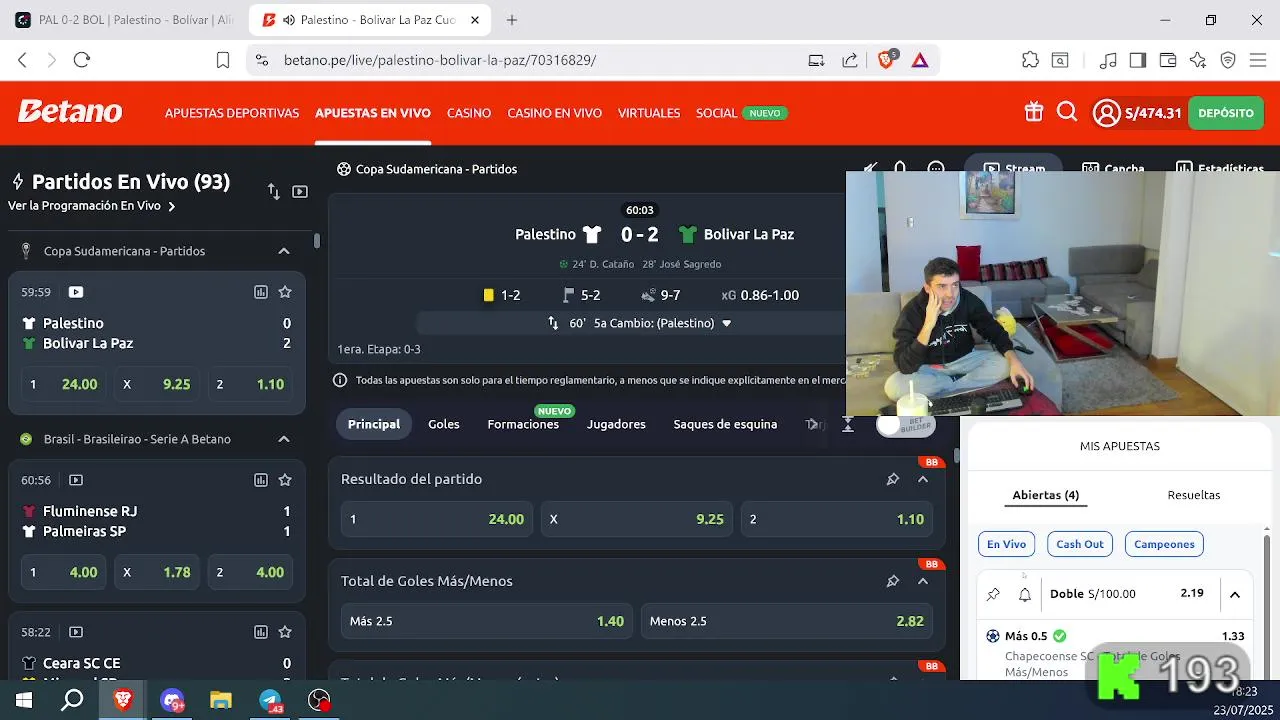Collapse Total de Goles Más/Menos section

[923, 581]
